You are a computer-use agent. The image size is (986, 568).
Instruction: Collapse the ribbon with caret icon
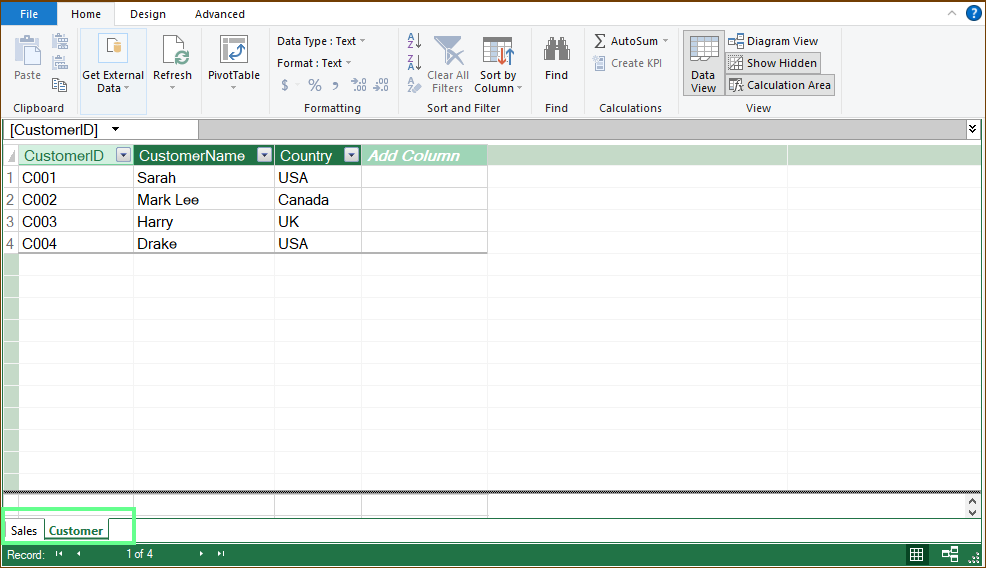point(952,13)
